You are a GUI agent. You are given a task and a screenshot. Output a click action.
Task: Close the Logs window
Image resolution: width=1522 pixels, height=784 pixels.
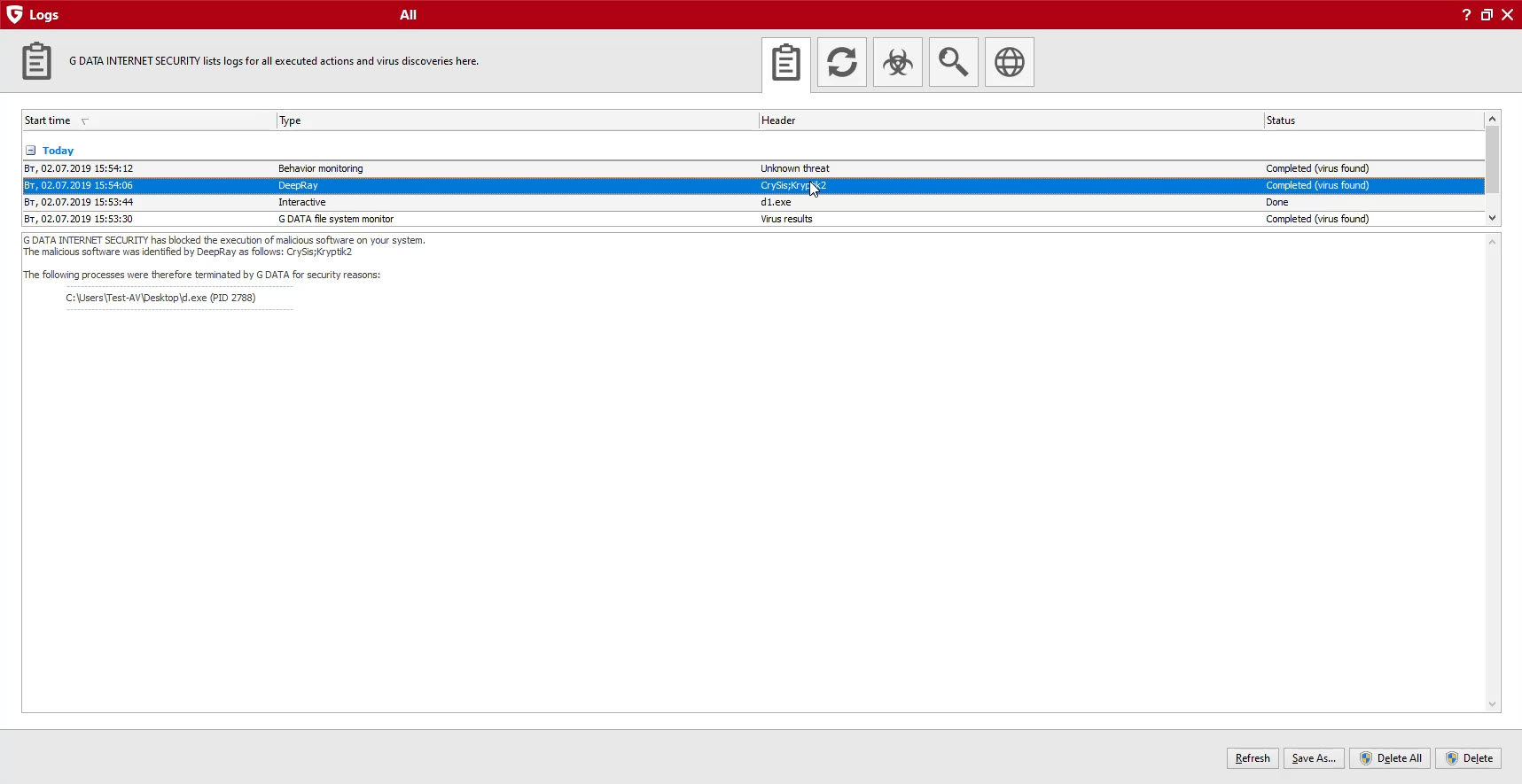pos(1507,14)
